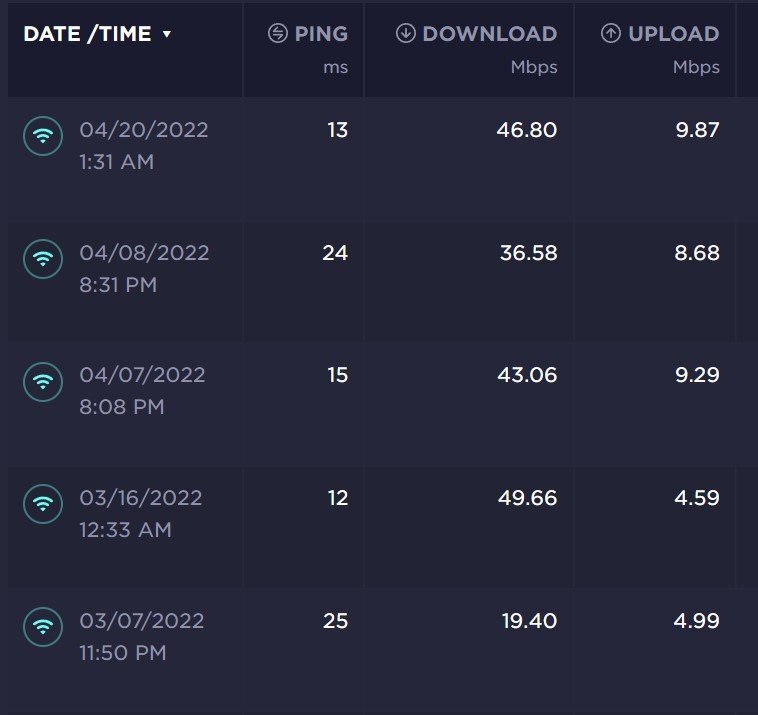Sort results by the UPLOAD column
The width and height of the screenshot is (758, 715).
pyautogui.click(x=673, y=34)
